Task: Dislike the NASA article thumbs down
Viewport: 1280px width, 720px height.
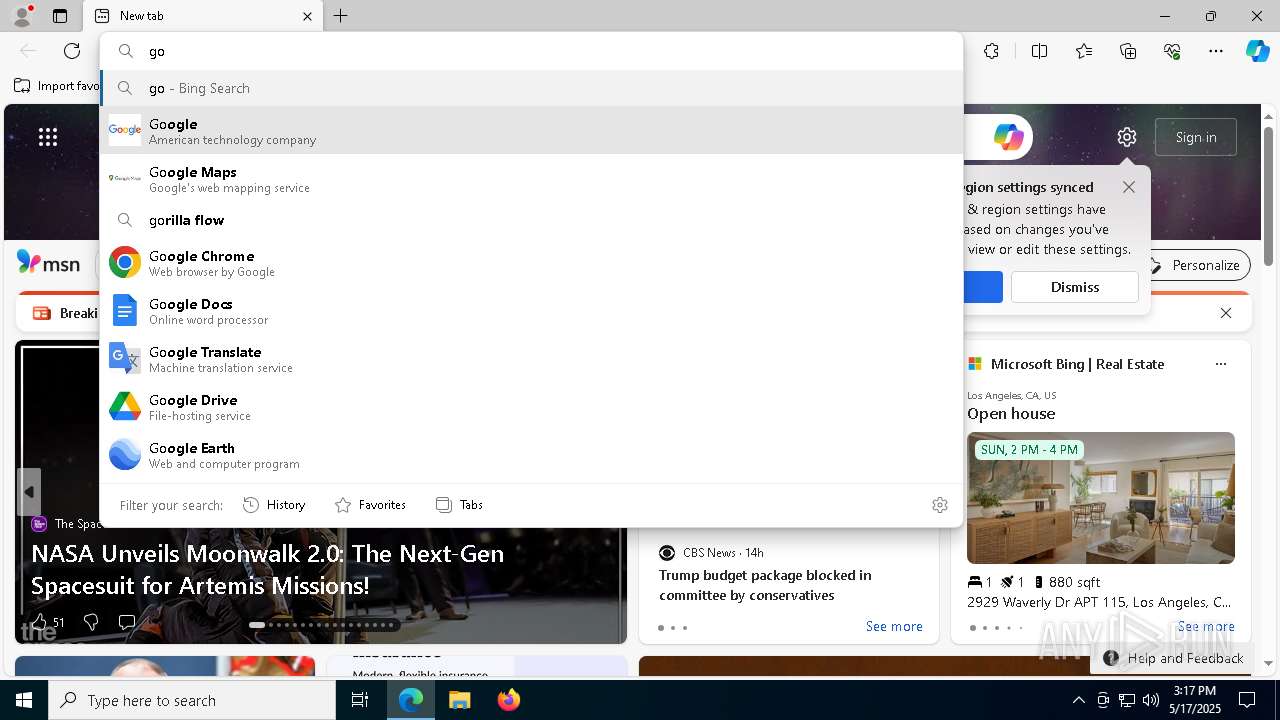Action: point(91,622)
